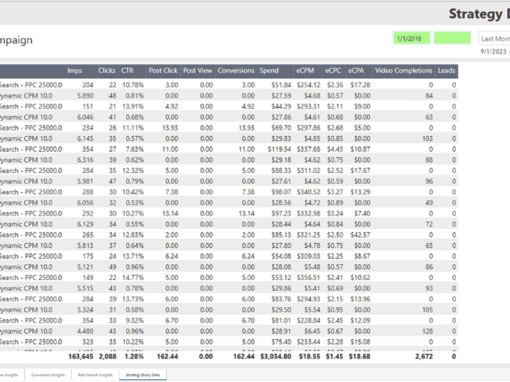Click the 6,056 impressions cell
This screenshot has width=510, height=382.
[x=85, y=203]
